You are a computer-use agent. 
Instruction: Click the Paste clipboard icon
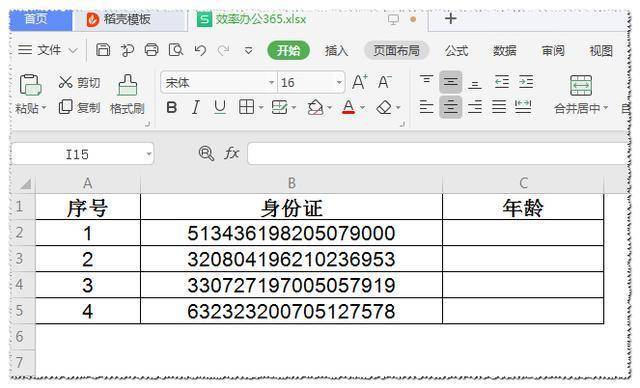(x=30, y=85)
